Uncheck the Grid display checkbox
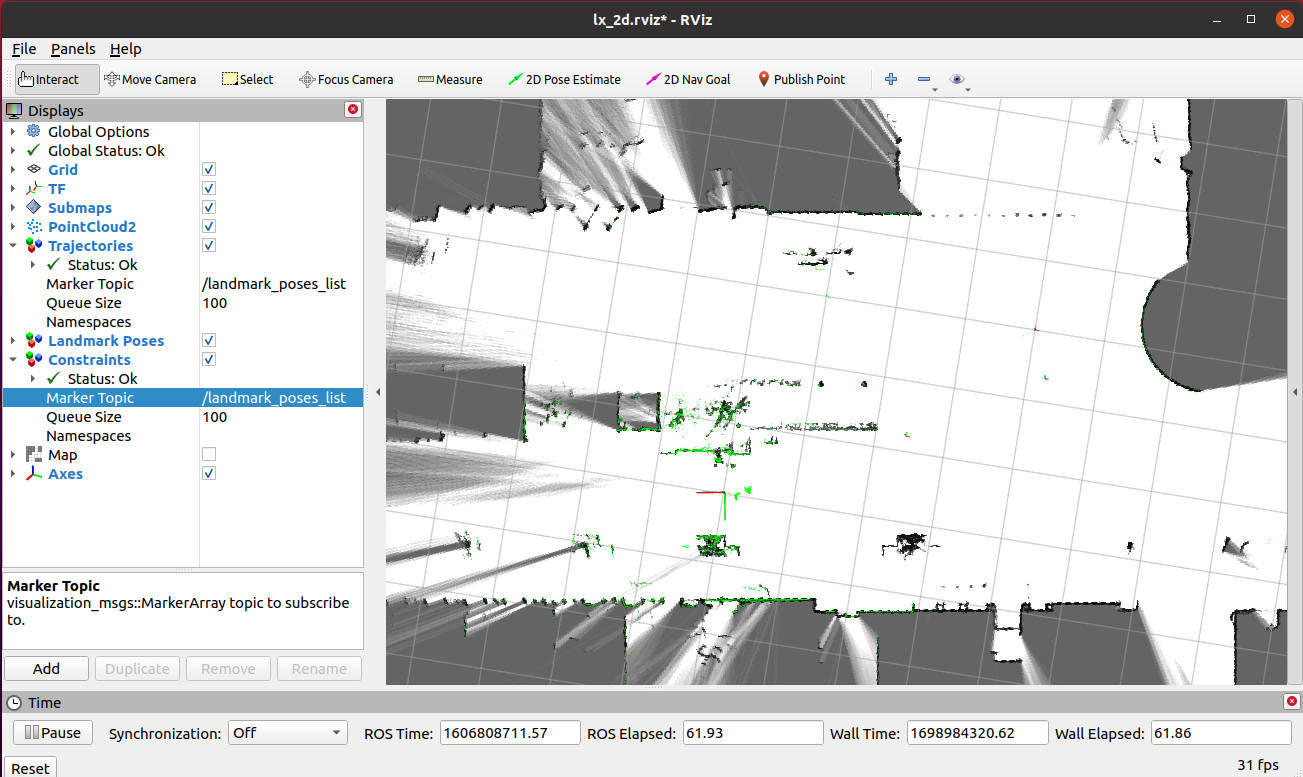Image resolution: width=1303 pixels, height=777 pixels. pos(209,170)
